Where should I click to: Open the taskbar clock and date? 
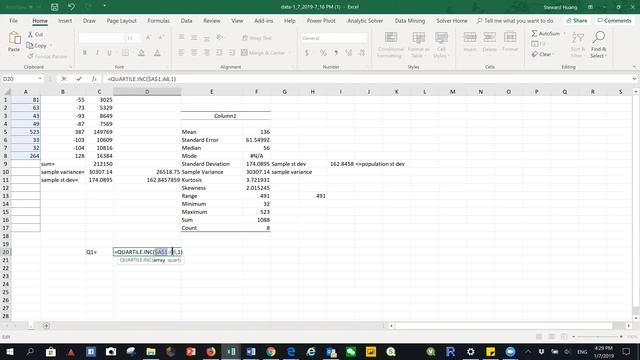(x=603, y=351)
